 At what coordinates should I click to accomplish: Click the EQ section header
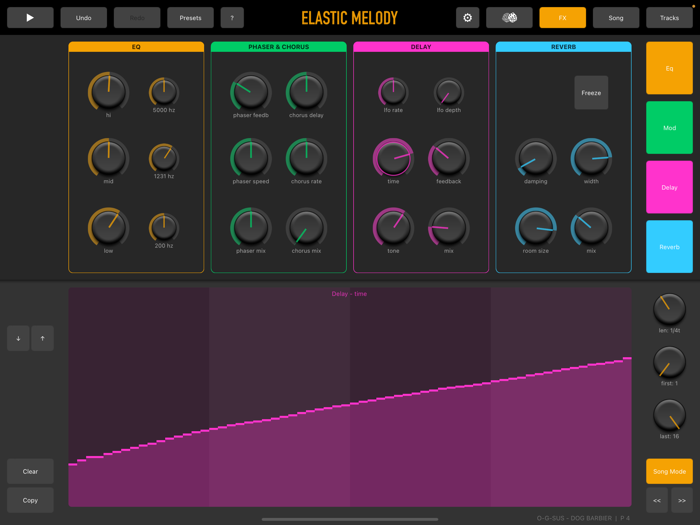tap(136, 46)
